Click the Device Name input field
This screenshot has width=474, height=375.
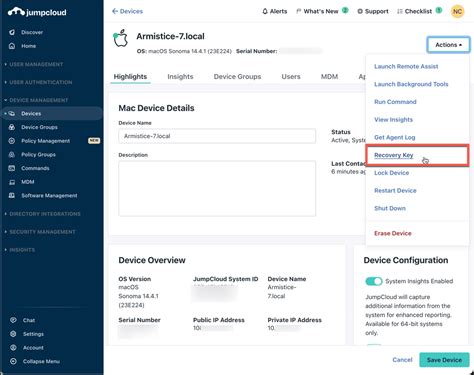[217, 136]
